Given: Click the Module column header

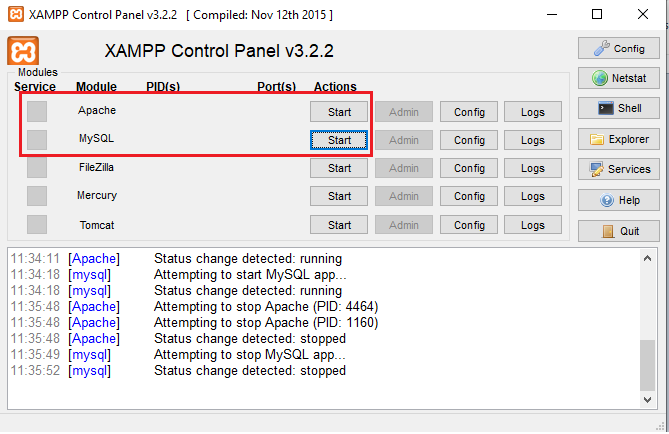Looking at the screenshot, I should click(x=96, y=87).
